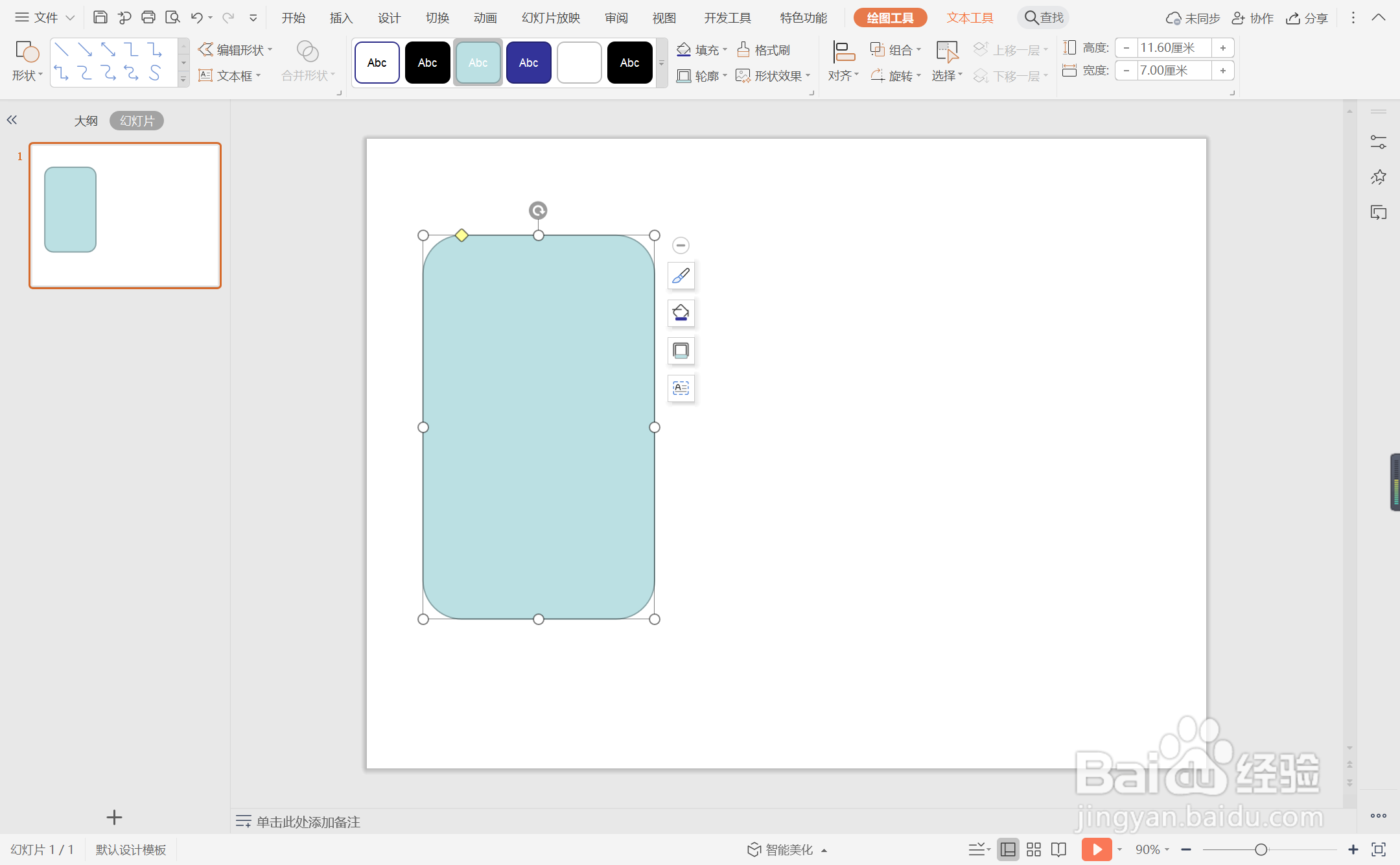This screenshot has width=1400, height=865.
Task: Open the 组合 group dropdown
Action: pyautogui.click(x=896, y=50)
